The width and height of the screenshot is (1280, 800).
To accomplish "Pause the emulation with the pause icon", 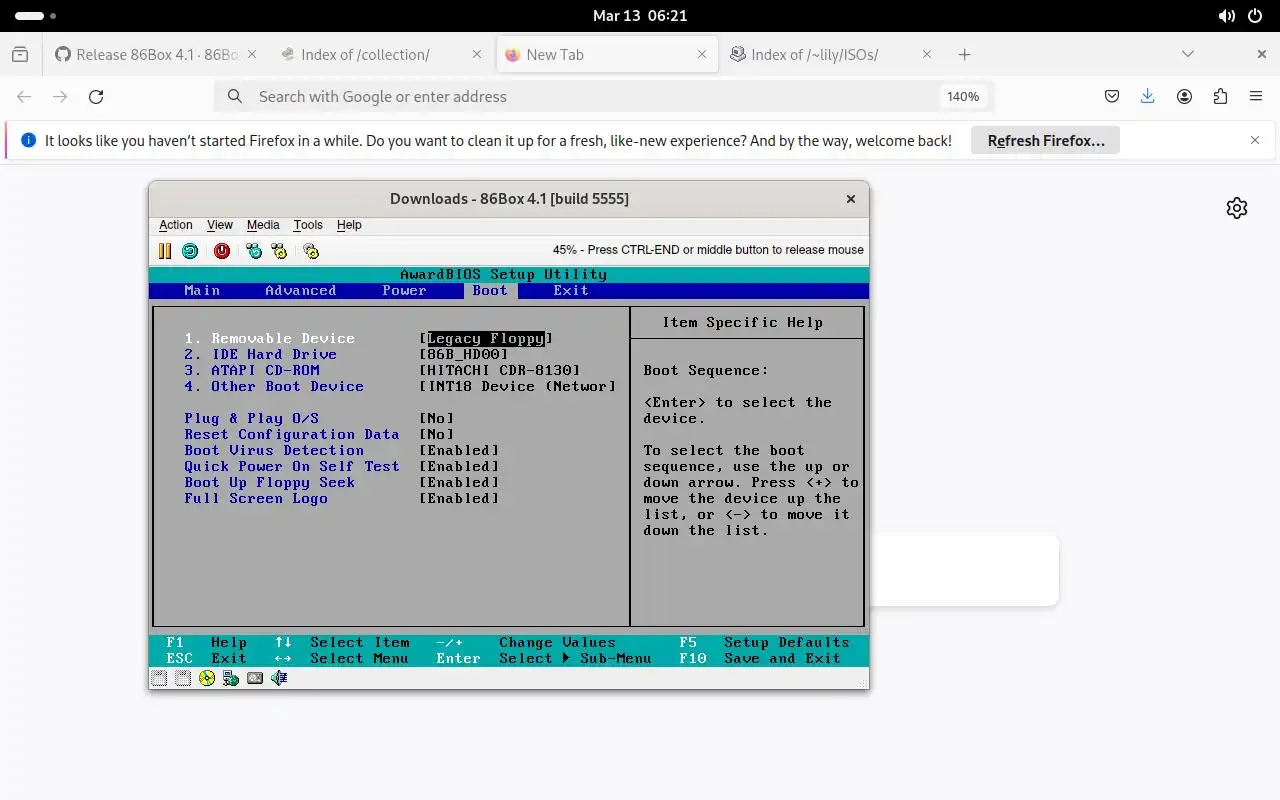I will point(165,251).
